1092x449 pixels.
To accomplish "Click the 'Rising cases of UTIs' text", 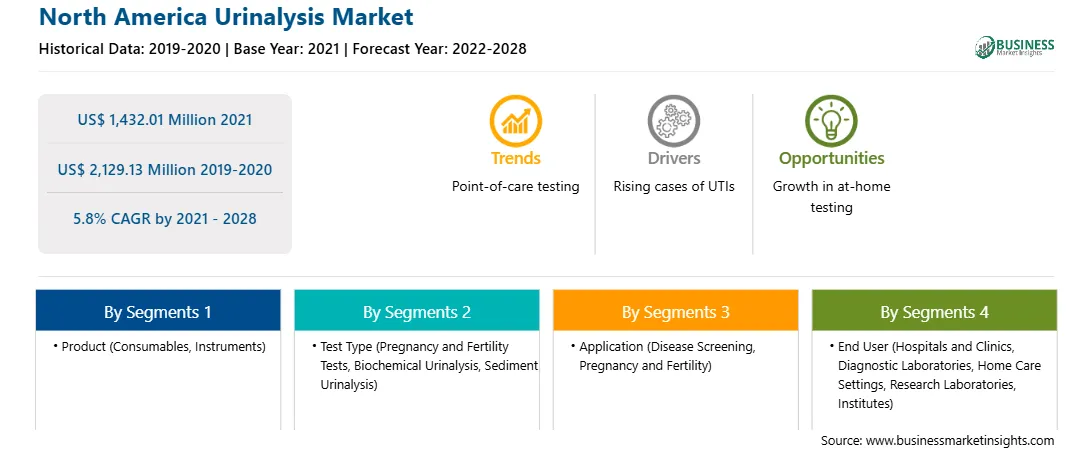I will click(673, 187).
